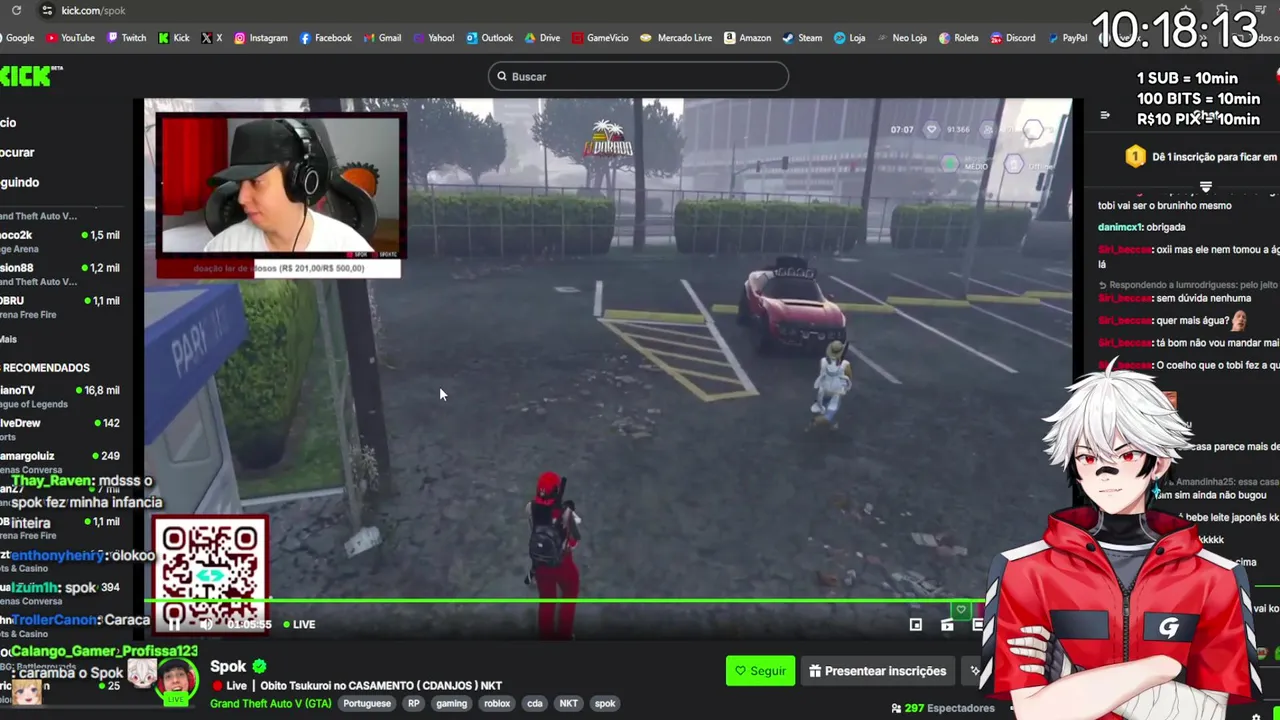Viewport: 1280px width, 720px height.
Task: Focus the Buscar search field
Action: (x=638, y=76)
